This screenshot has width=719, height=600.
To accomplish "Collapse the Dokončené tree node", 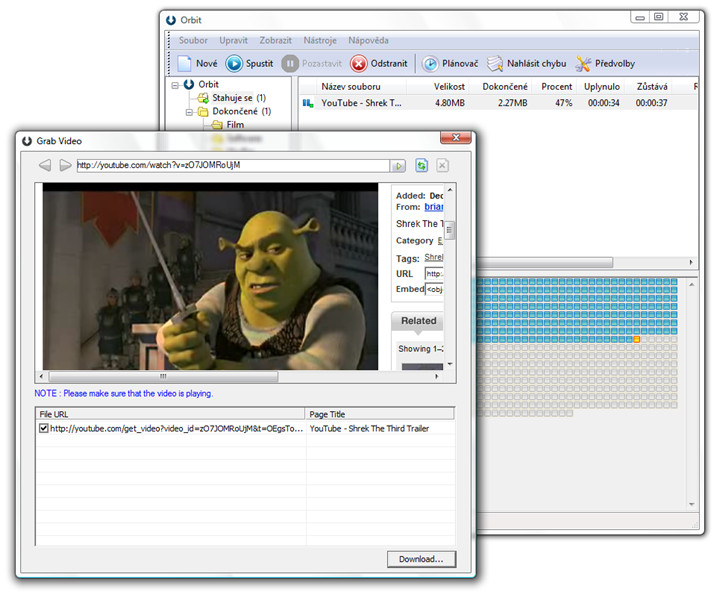I will (189, 112).
